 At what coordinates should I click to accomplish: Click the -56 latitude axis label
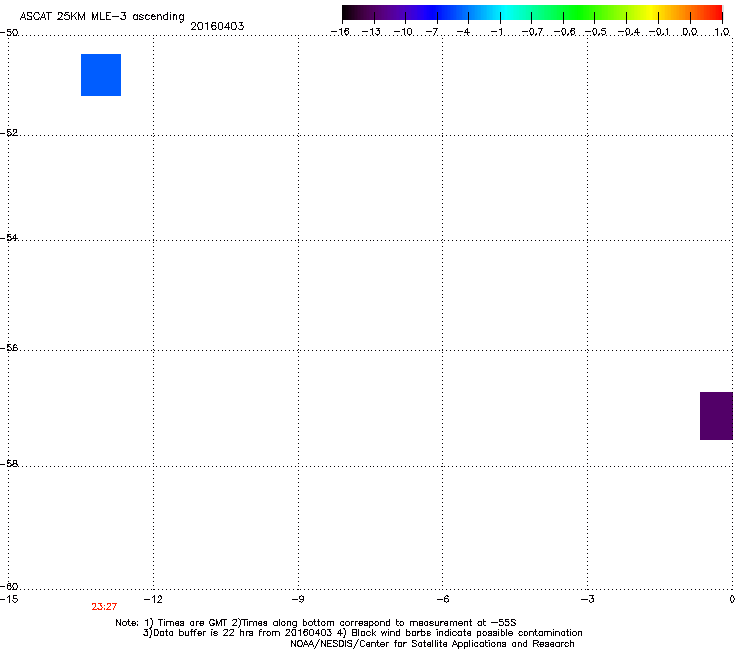click(x=9, y=347)
